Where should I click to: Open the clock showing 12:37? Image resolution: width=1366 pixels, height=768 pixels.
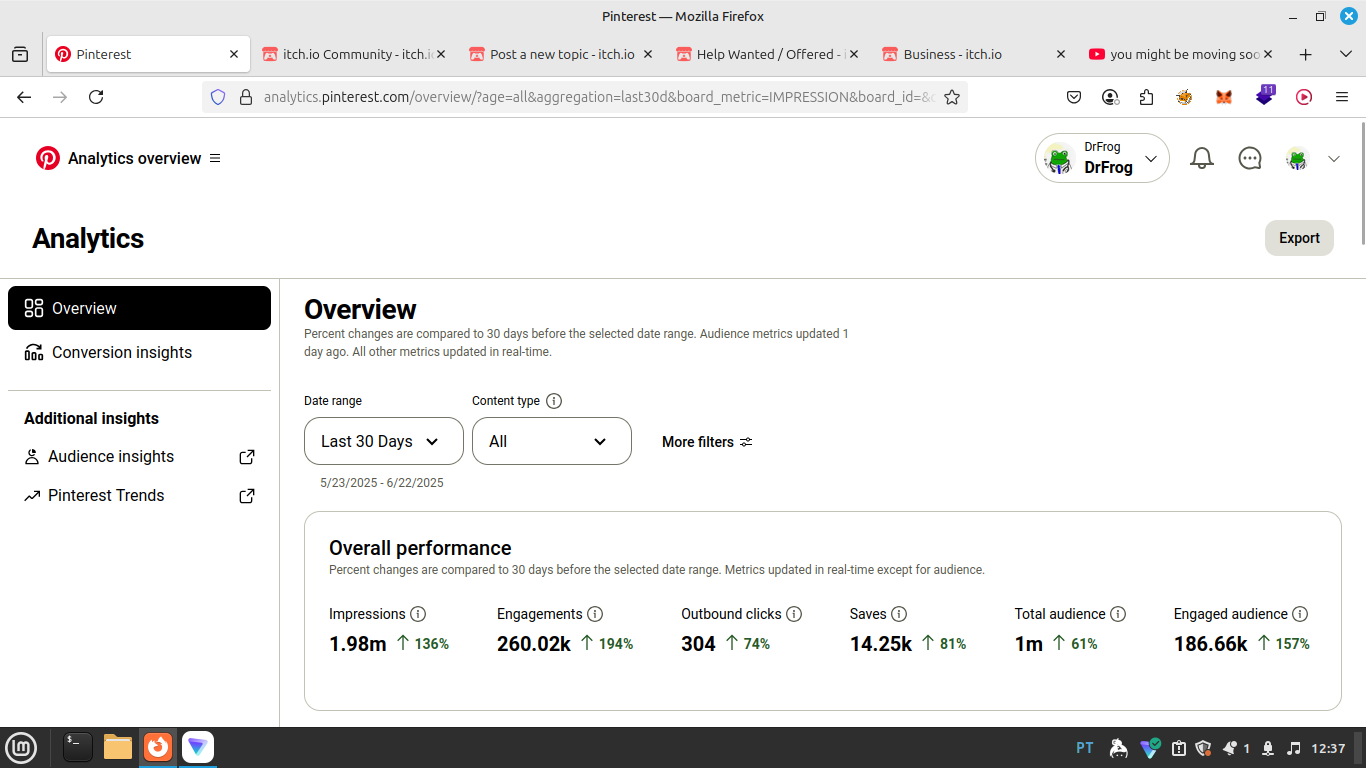click(1328, 748)
